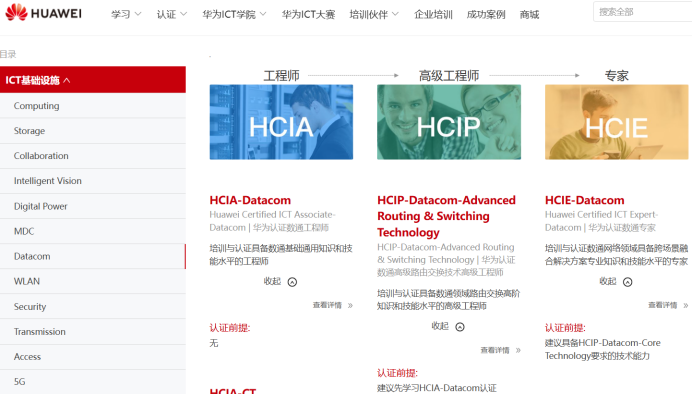Select Security in sidebar list
This screenshot has width=693, height=394.
[x=93, y=306]
